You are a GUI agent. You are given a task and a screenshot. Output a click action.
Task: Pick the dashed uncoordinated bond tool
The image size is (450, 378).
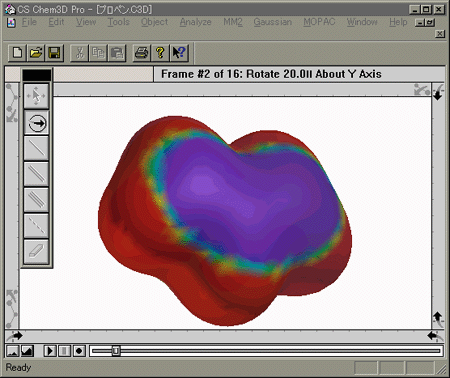(x=36, y=226)
